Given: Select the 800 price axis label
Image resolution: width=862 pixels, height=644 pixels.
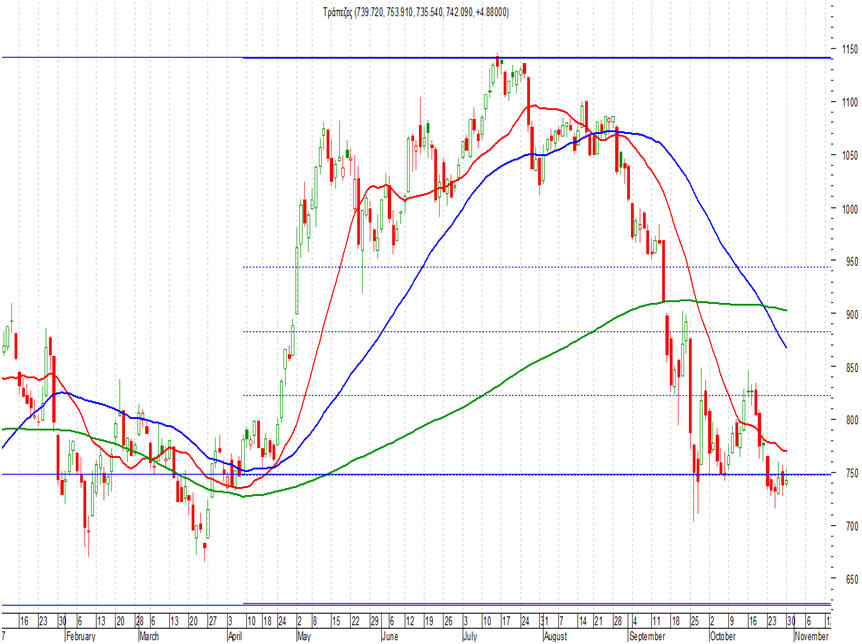Looking at the screenshot, I should pyautogui.click(x=852, y=420).
